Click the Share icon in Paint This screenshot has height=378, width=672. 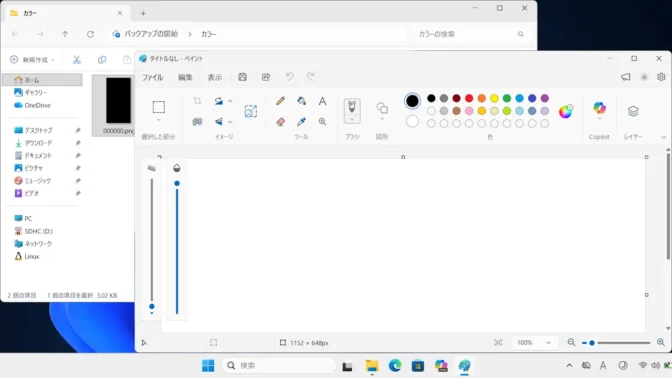point(266,77)
